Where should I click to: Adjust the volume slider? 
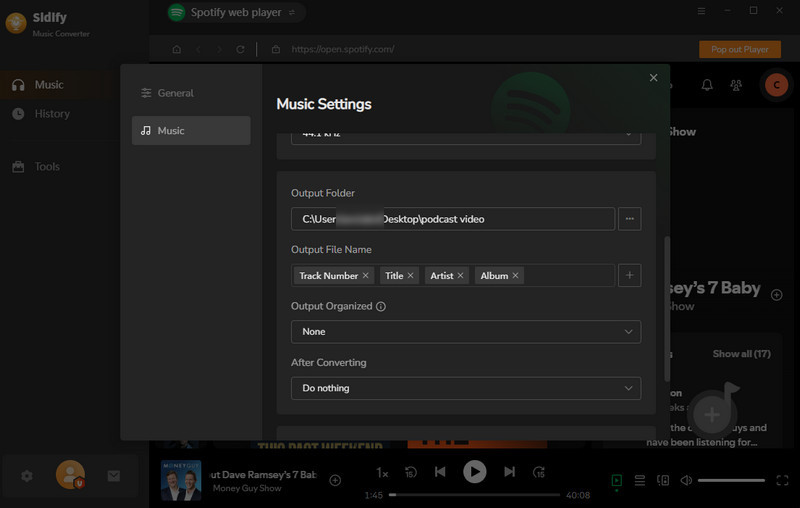pyautogui.click(x=731, y=480)
